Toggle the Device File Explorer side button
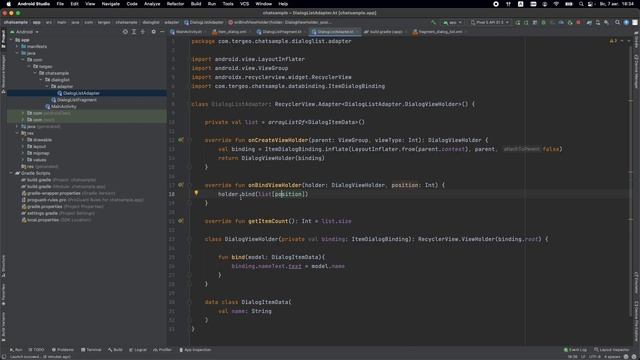This screenshot has height=360, width=640. [636, 321]
